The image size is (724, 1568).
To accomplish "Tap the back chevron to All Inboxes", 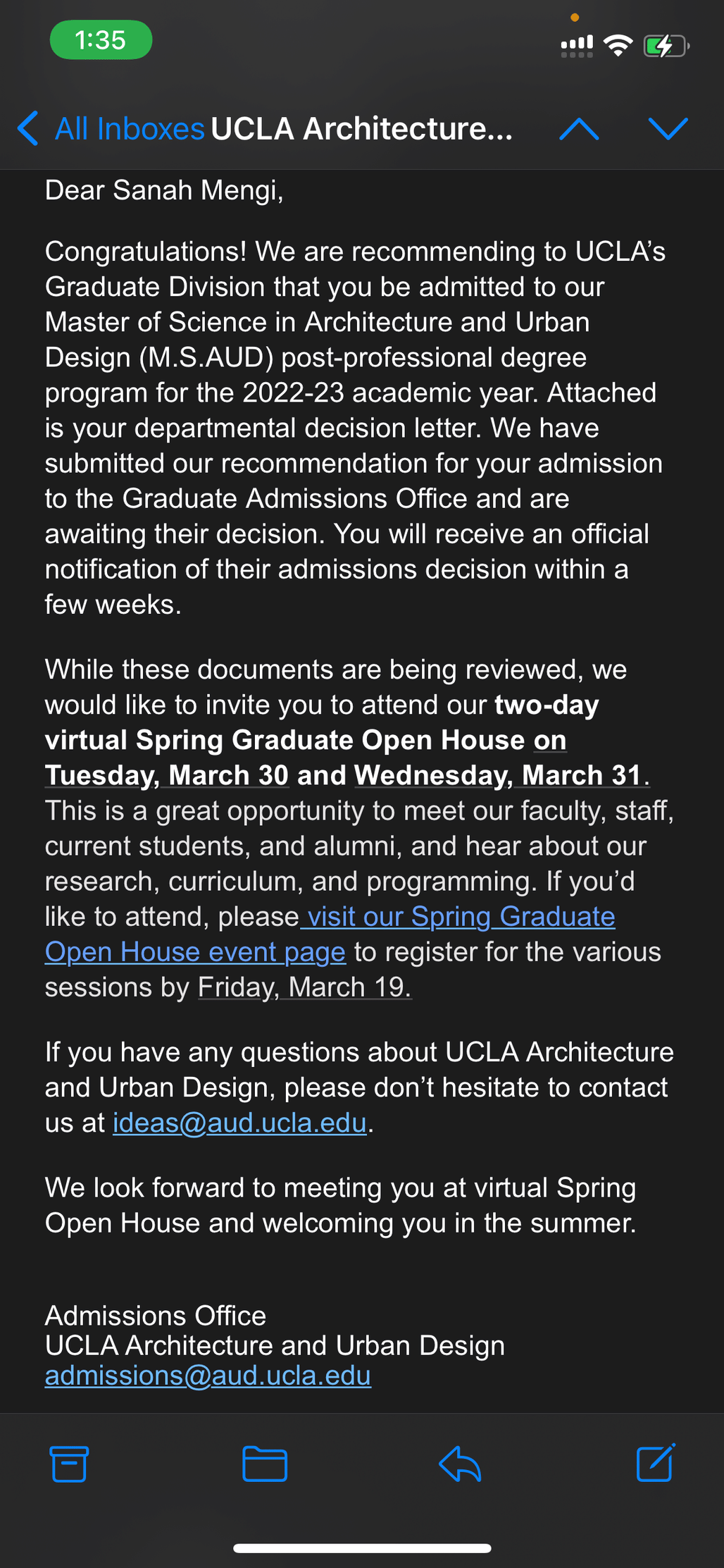I will (27, 128).
